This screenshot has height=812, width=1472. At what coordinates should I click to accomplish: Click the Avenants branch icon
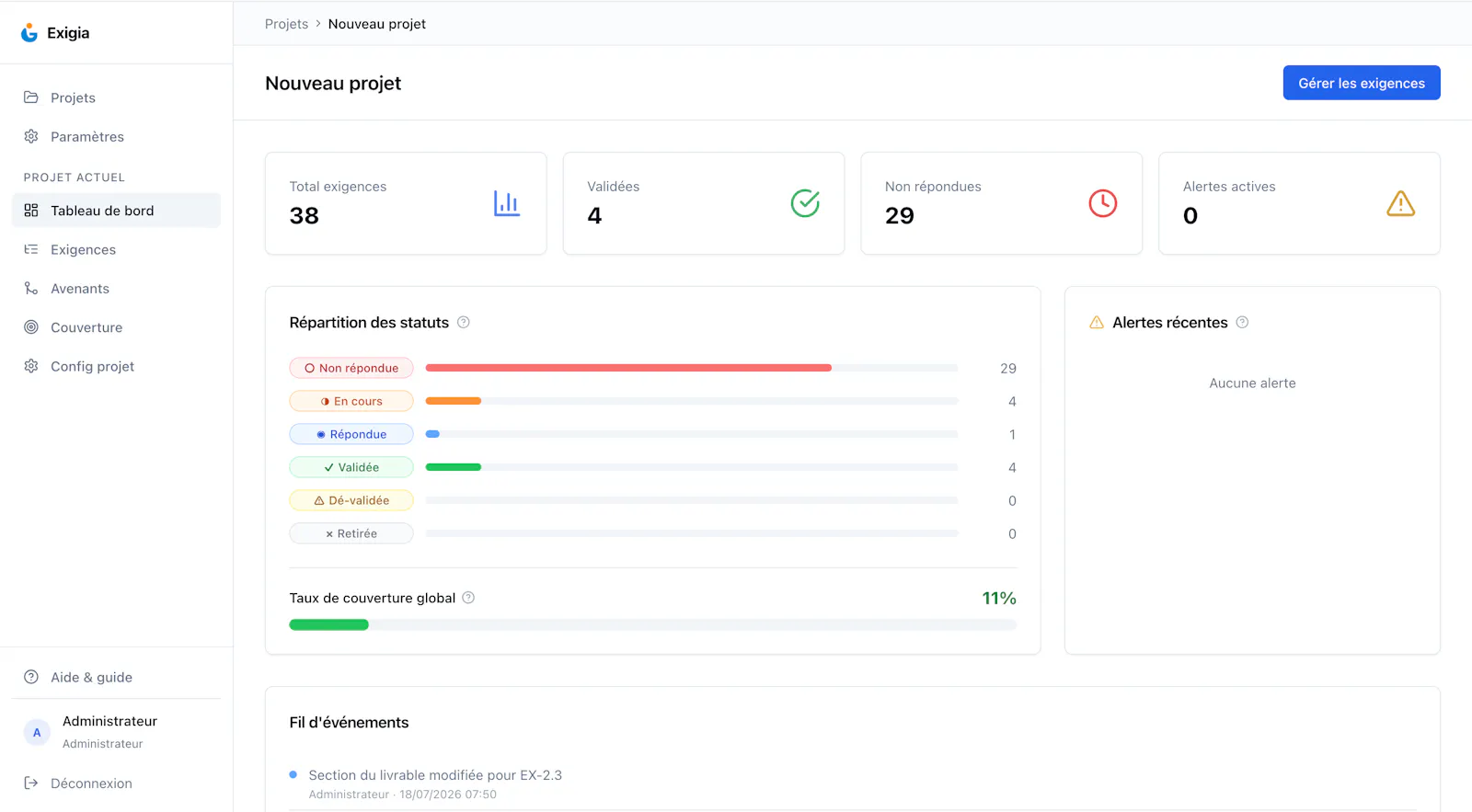pos(31,289)
